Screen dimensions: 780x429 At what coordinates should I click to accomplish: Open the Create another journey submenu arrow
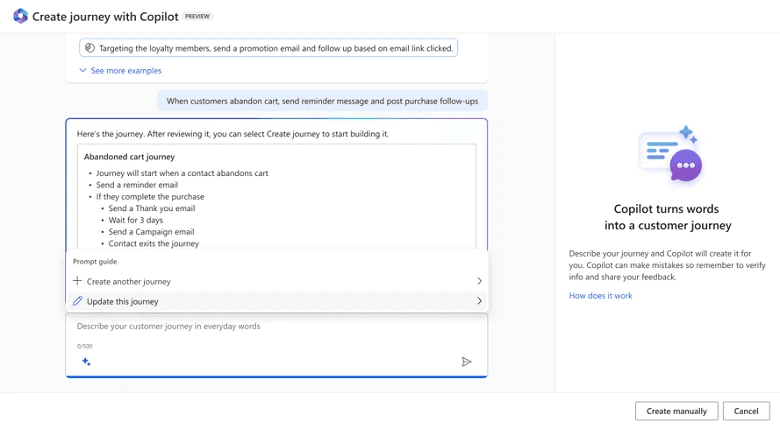click(479, 281)
